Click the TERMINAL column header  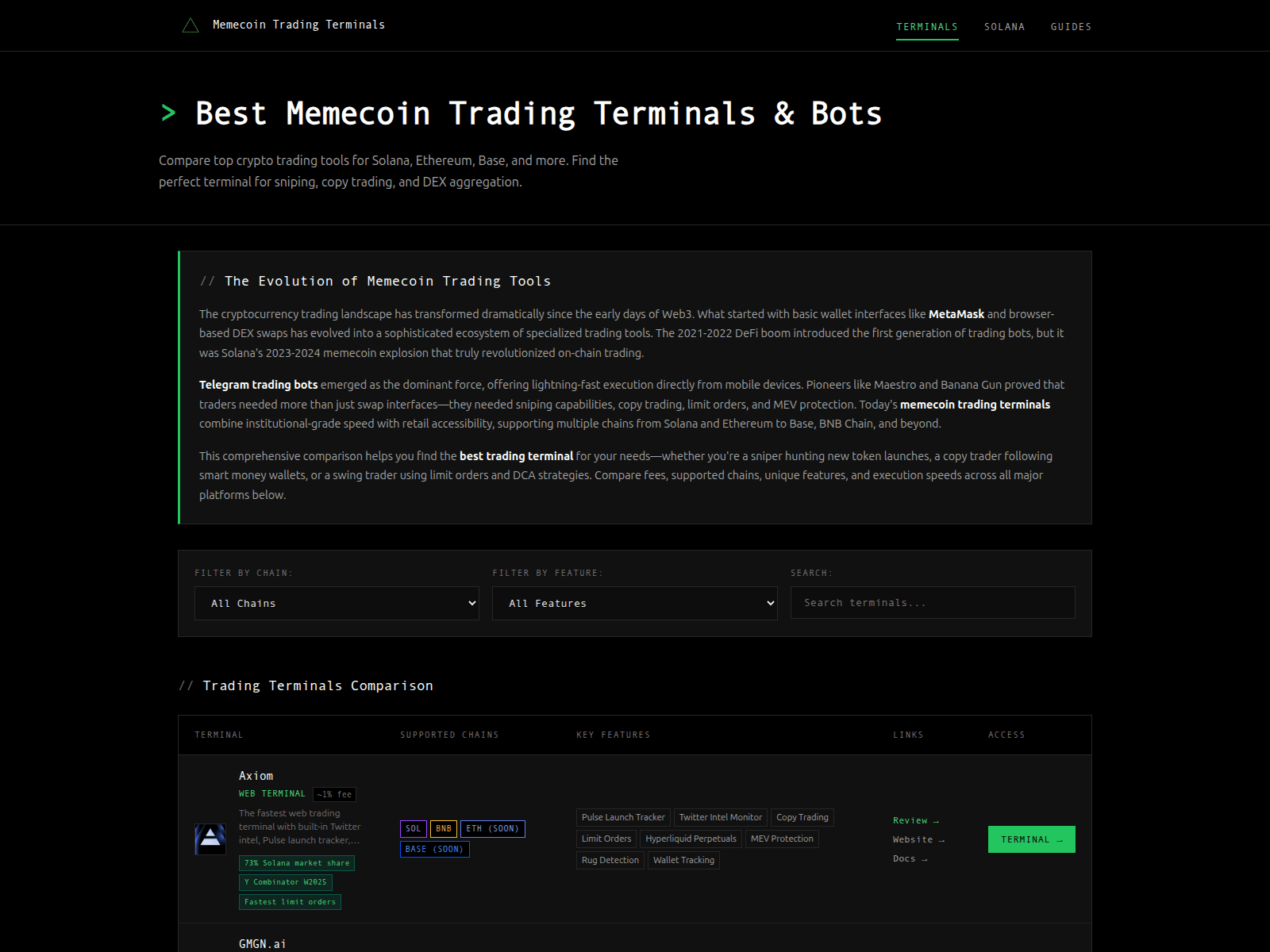click(x=219, y=735)
